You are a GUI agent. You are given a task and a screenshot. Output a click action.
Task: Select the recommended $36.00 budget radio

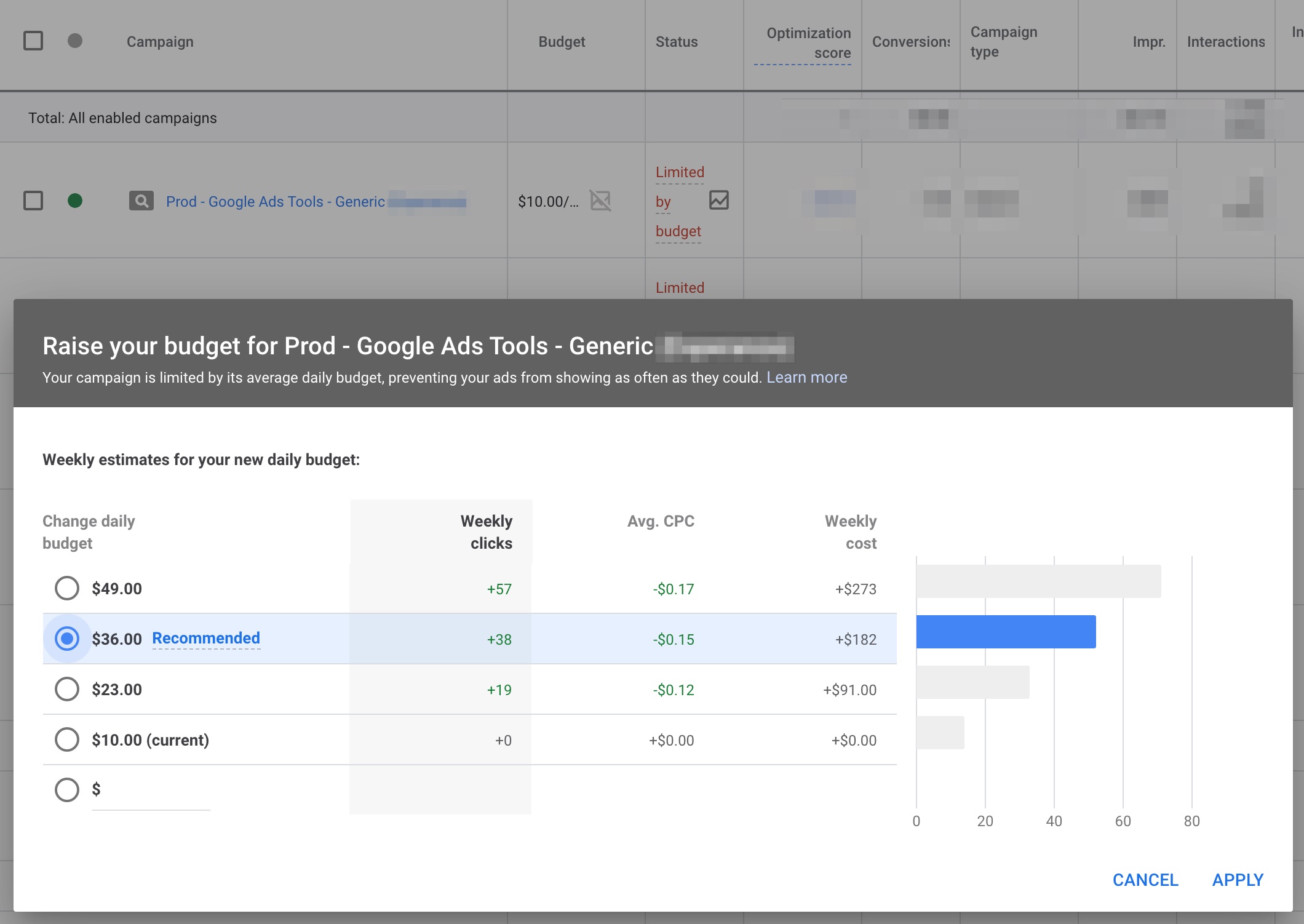click(x=67, y=639)
